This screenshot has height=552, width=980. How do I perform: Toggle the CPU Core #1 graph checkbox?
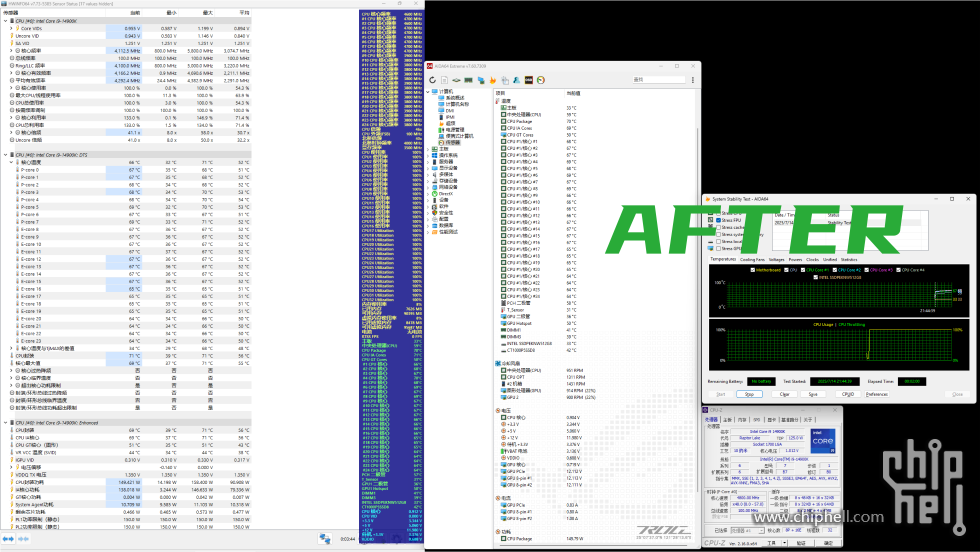tap(803, 269)
